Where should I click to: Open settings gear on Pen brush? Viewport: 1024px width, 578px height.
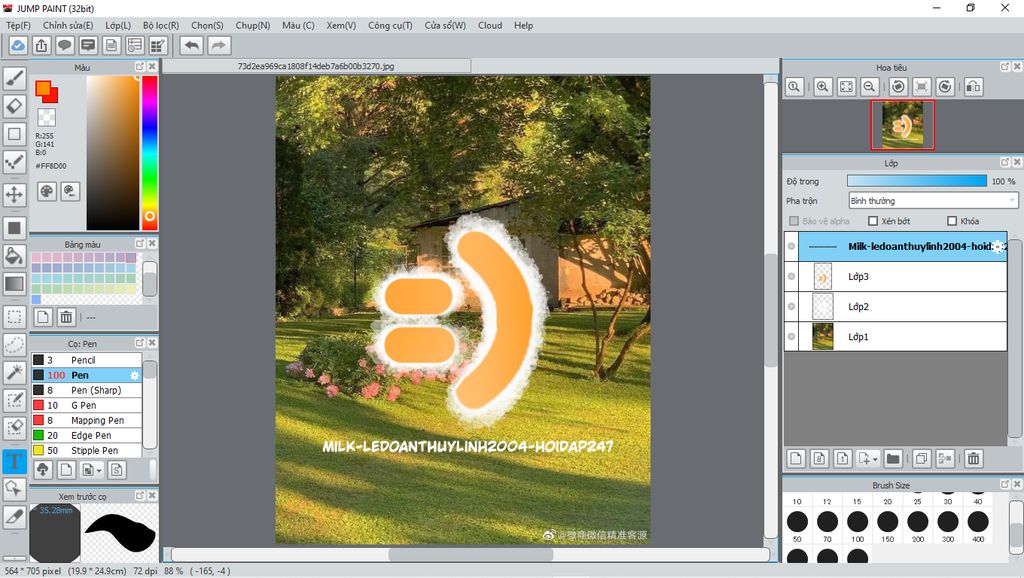pos(135,376)
